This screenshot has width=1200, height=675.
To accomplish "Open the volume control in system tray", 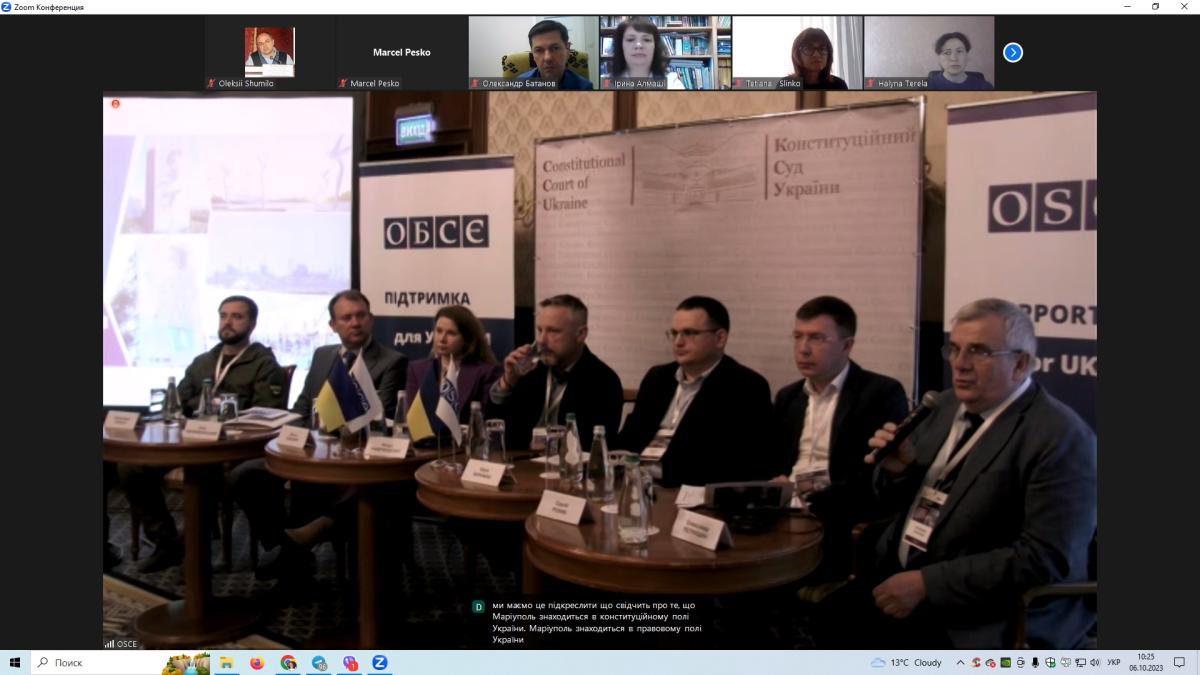I will point(1094,662).
